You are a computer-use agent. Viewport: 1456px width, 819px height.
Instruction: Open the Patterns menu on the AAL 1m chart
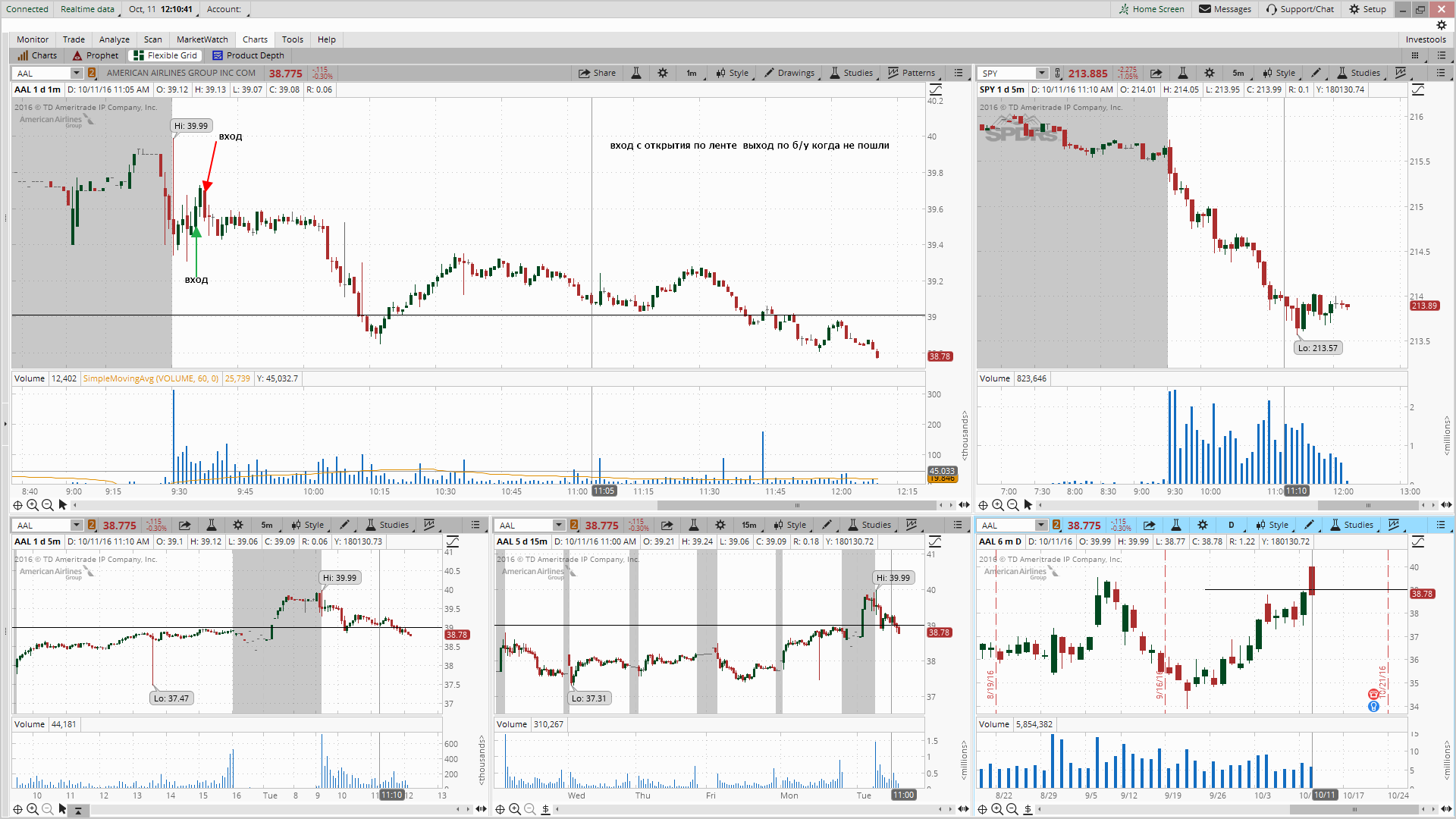912,73
